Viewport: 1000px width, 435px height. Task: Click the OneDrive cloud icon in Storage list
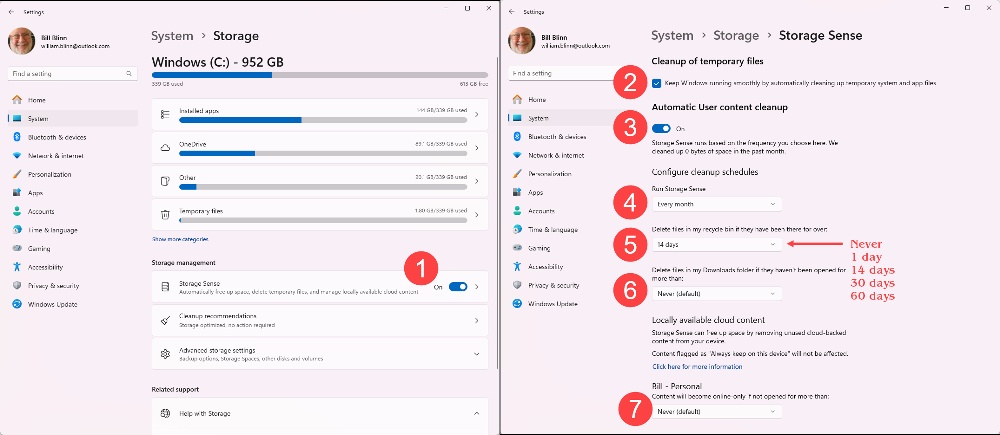165,148
